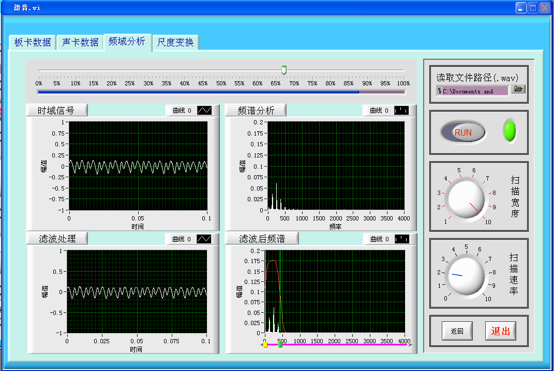The height and width of the screenshot is (371, 554).
Task: Click the percentage slider handle
Action: [x=284, y=70]
